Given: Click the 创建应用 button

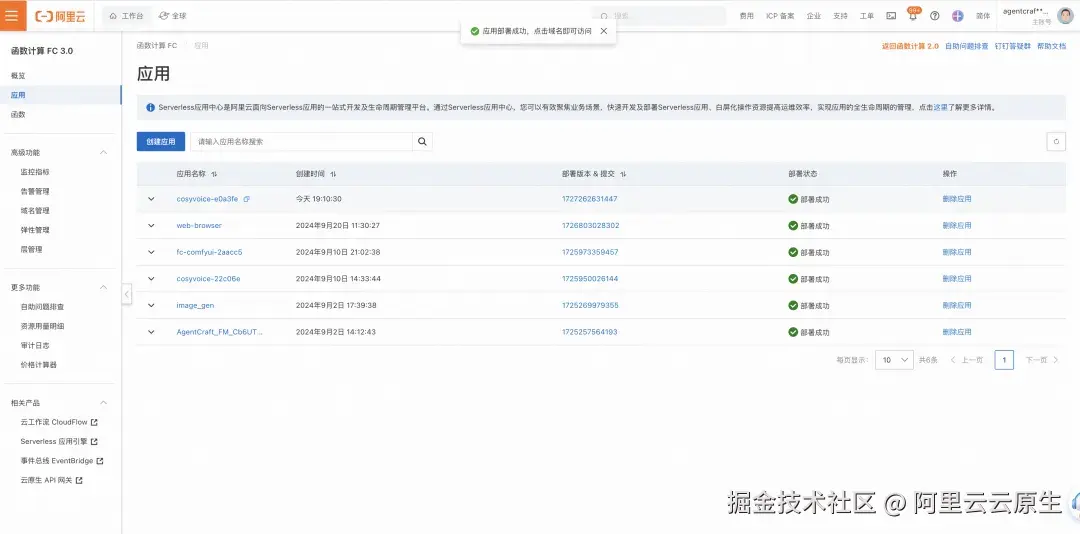Looking at the screenshot, I should (x=160, y=142).
